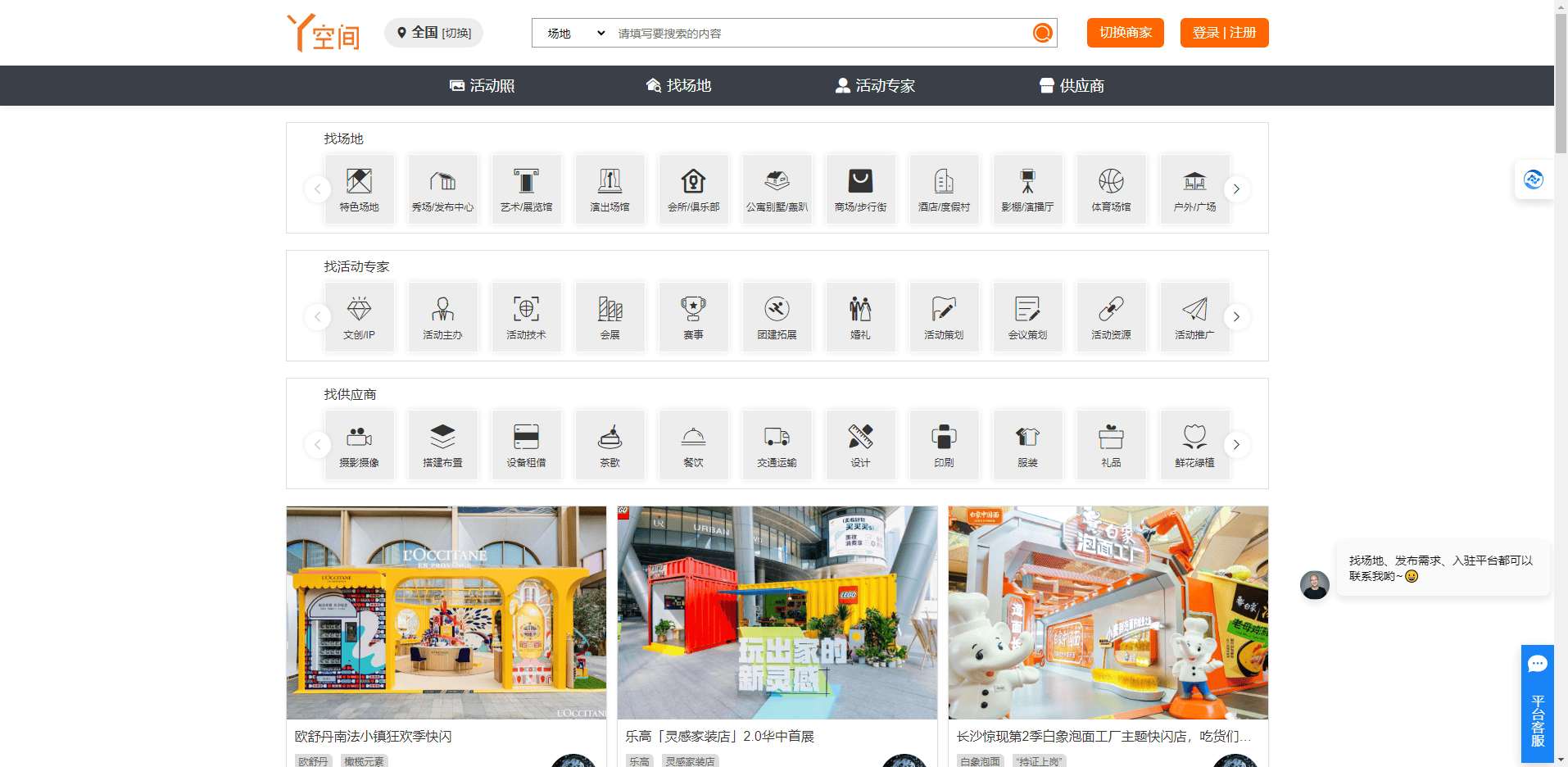Open the 平台客服 chat widget
Image resolution: width=1568 pixels, height=767 pixels.
pos(1537,704)
